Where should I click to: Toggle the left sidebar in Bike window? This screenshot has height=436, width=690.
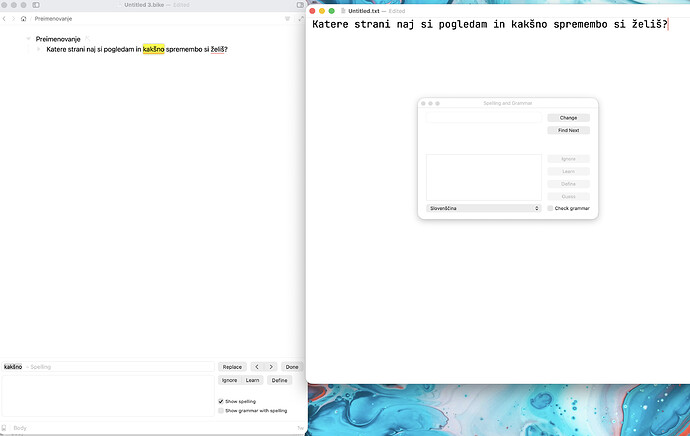(36, 5)
